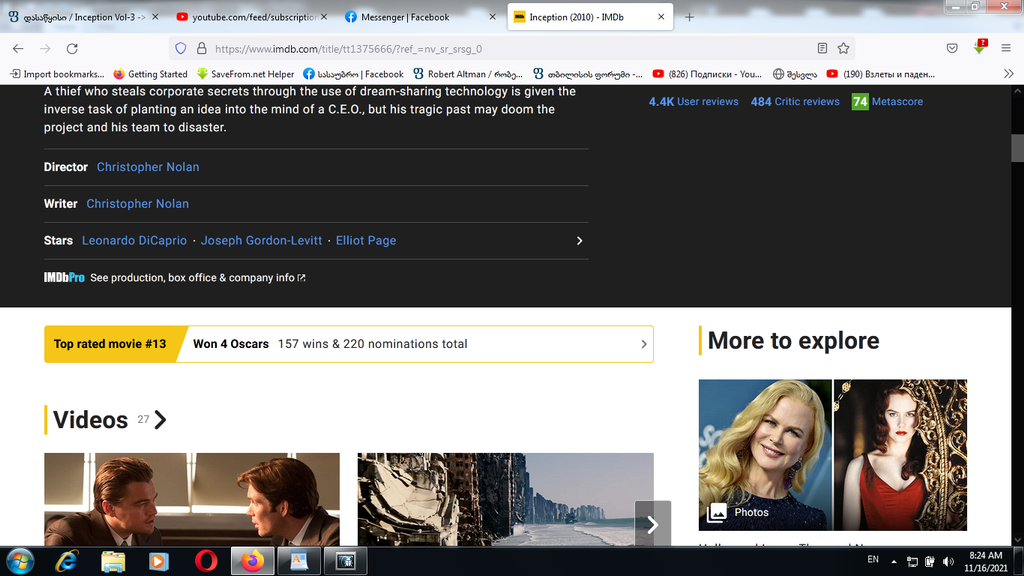1024x576 pixels.
Task: Open the clock showing 8:24 AM
Action: (x=985, y=562)
